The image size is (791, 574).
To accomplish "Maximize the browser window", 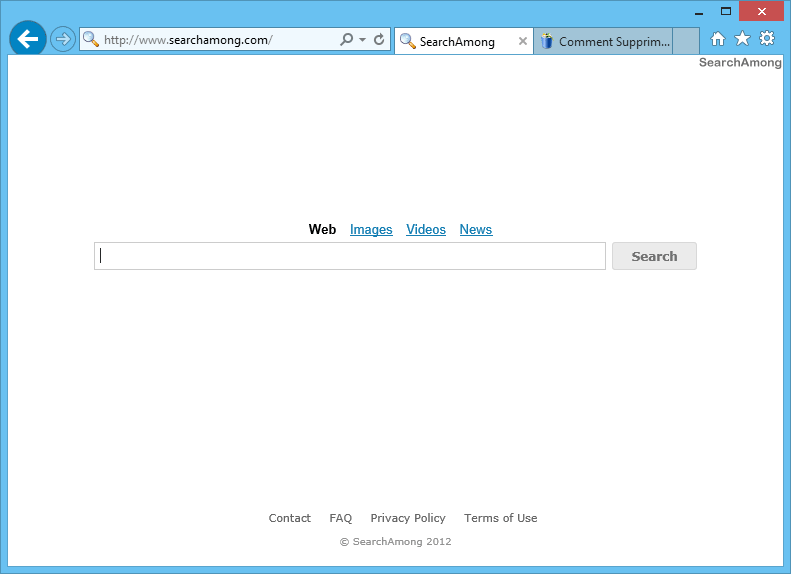I will [x=726, y=11].
